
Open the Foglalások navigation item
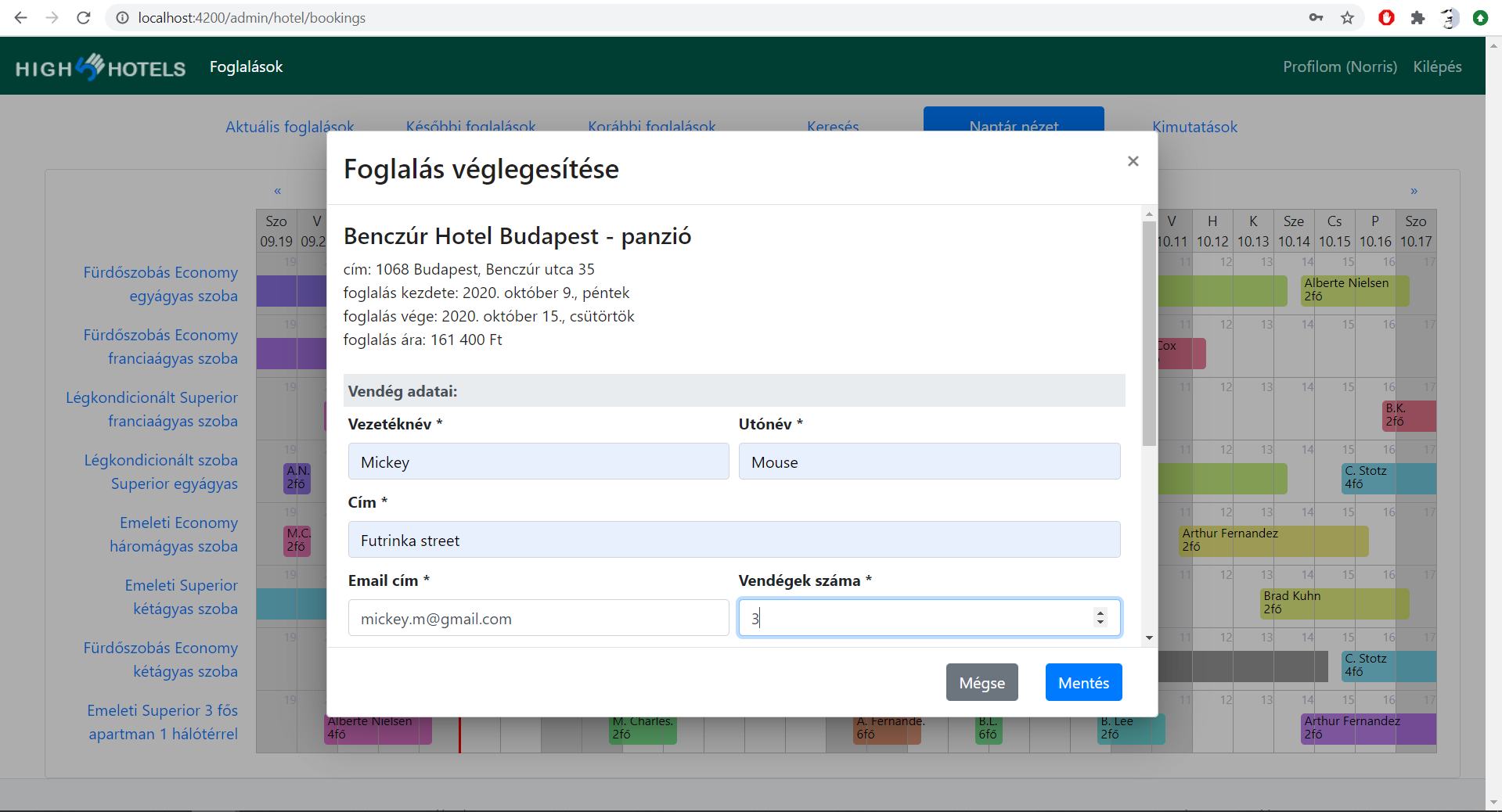[246, 67]
